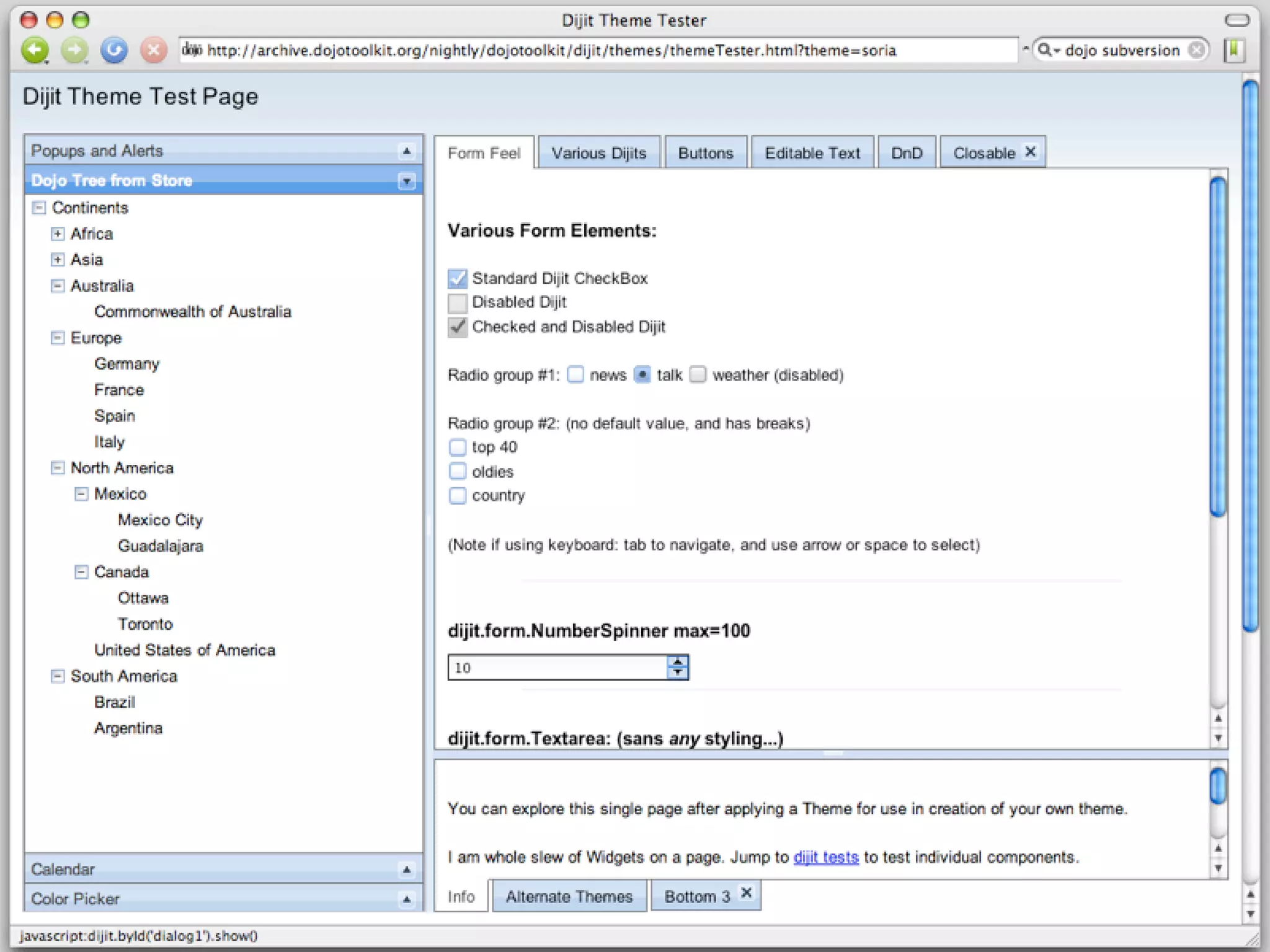Image resolution: width=1270 pixels, height=952 pixels.
Task: Expand the Asia tree node
Action: point(58,260)
